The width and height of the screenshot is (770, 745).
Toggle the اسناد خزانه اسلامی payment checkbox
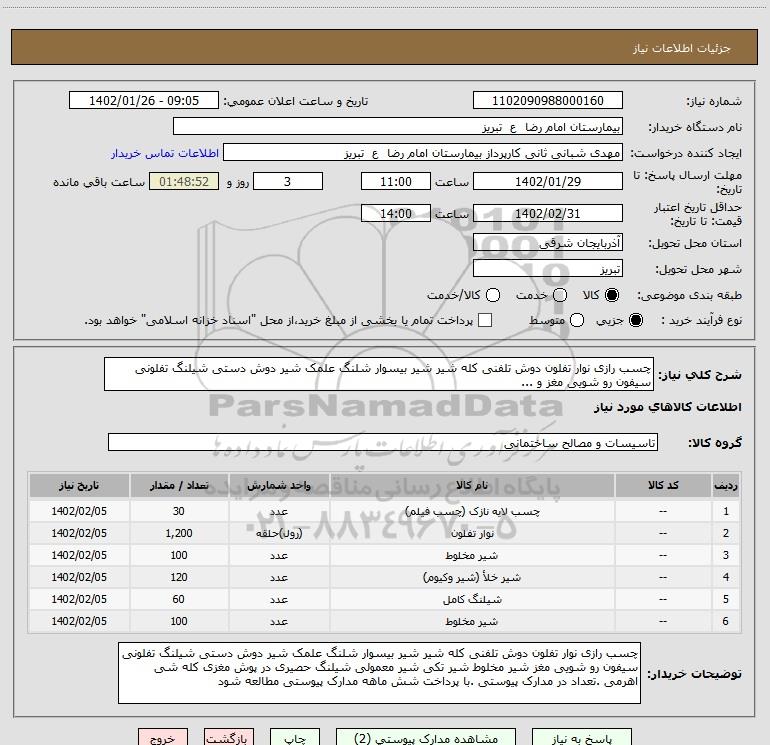click(485, 320)
